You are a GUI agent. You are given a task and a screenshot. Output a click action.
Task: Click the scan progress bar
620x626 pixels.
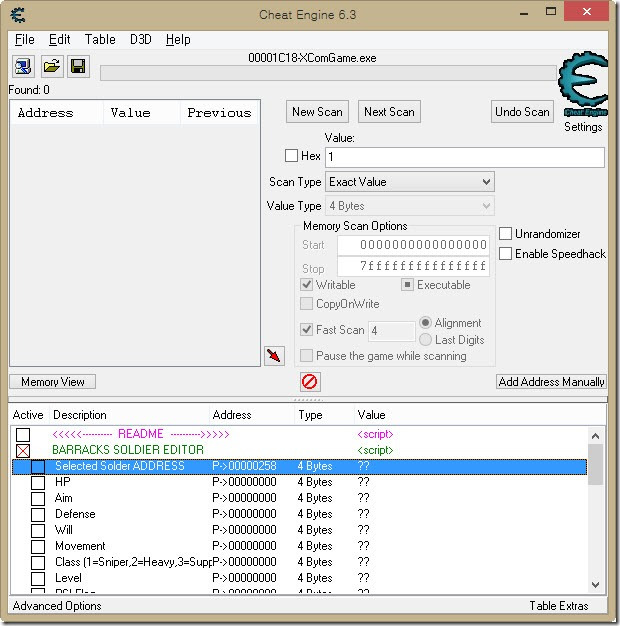tap(328, 73)
